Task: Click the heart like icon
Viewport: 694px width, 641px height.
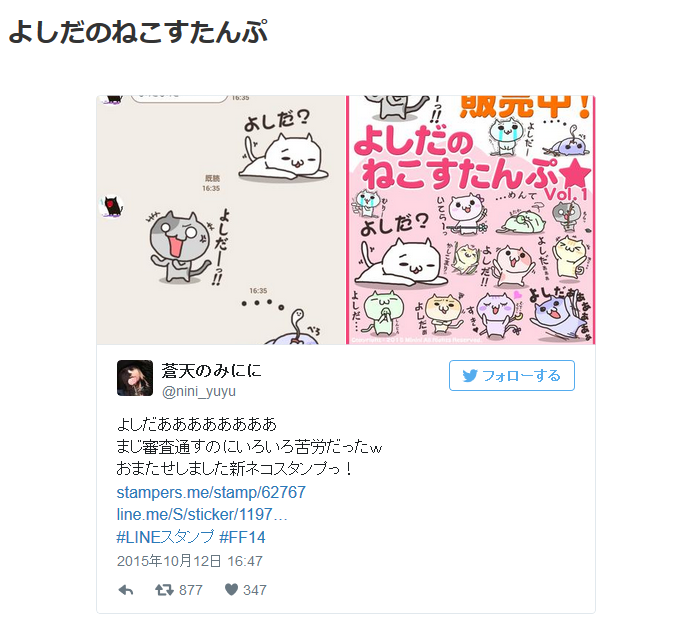Action: (231, 589)
